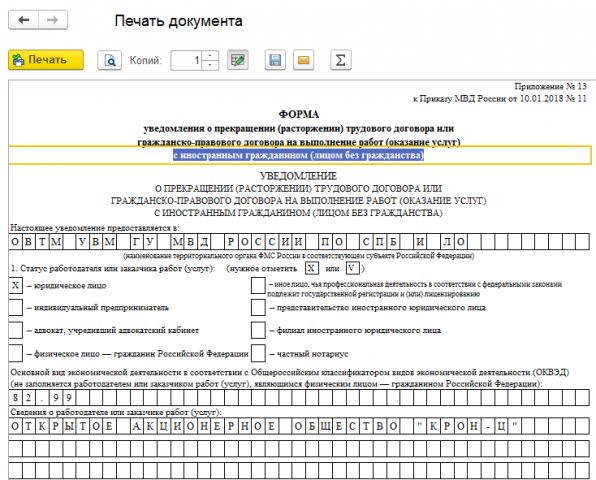Tick the юридическое лицо checkbox
Screen dimensions: 596x480
click(x=15, y=285)
